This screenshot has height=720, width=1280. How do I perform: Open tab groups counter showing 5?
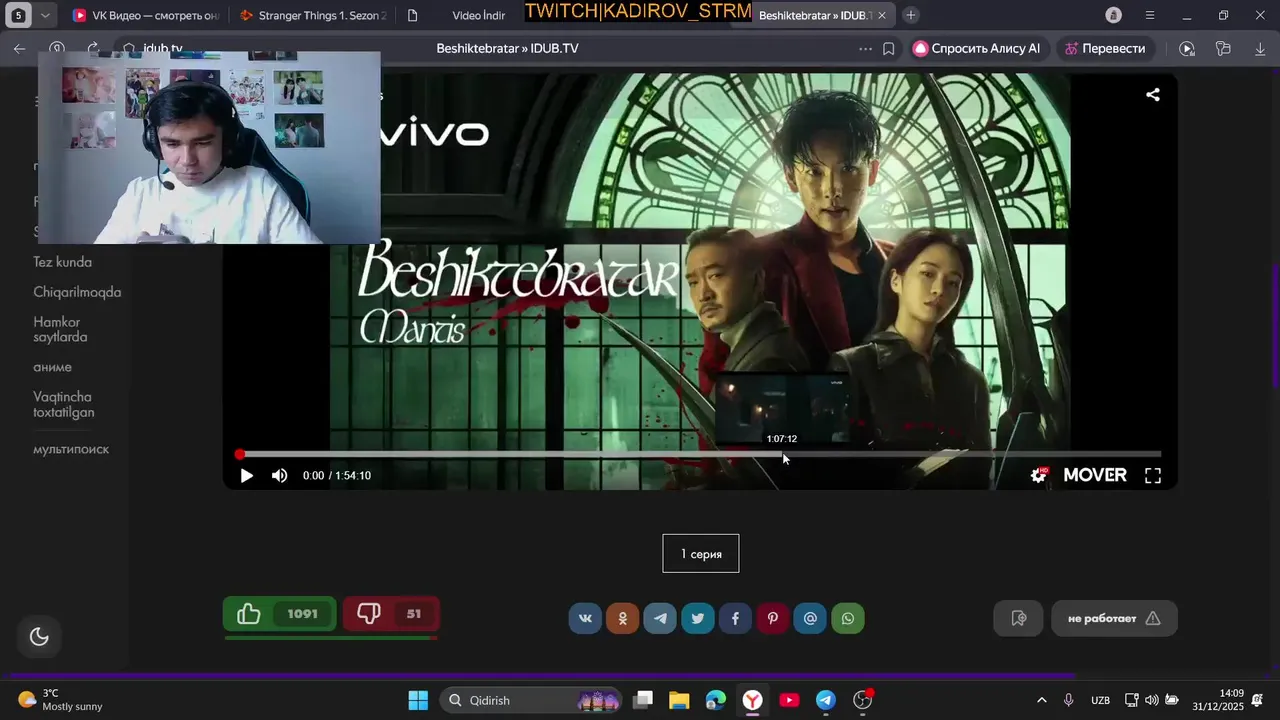[x=18, y=15]
